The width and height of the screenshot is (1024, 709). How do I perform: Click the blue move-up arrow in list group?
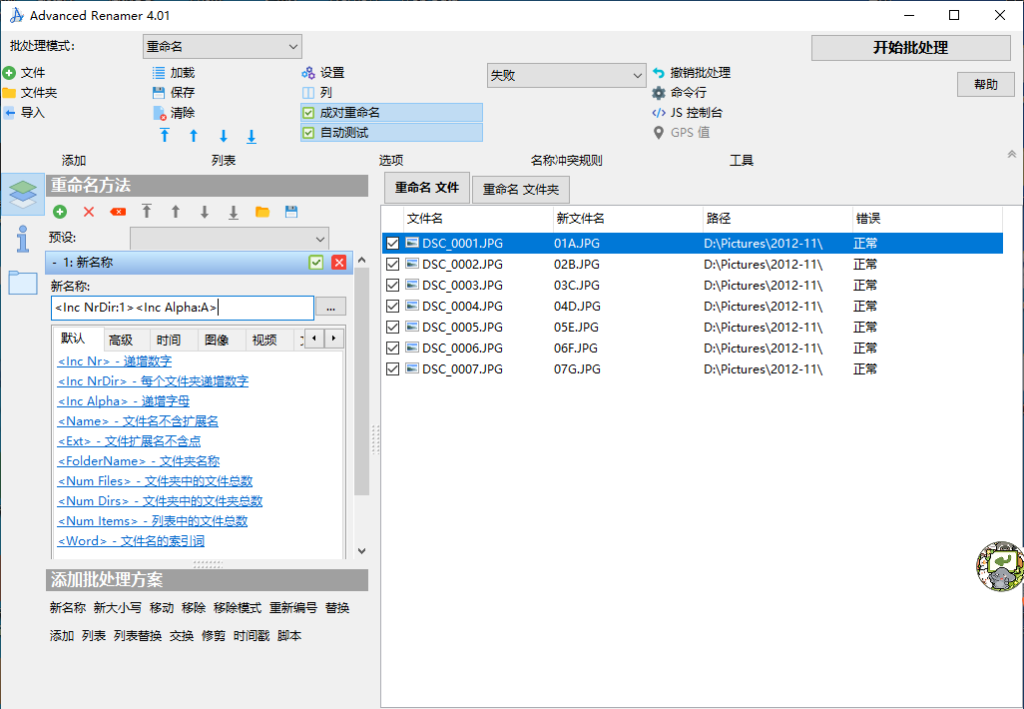(193, 135)
